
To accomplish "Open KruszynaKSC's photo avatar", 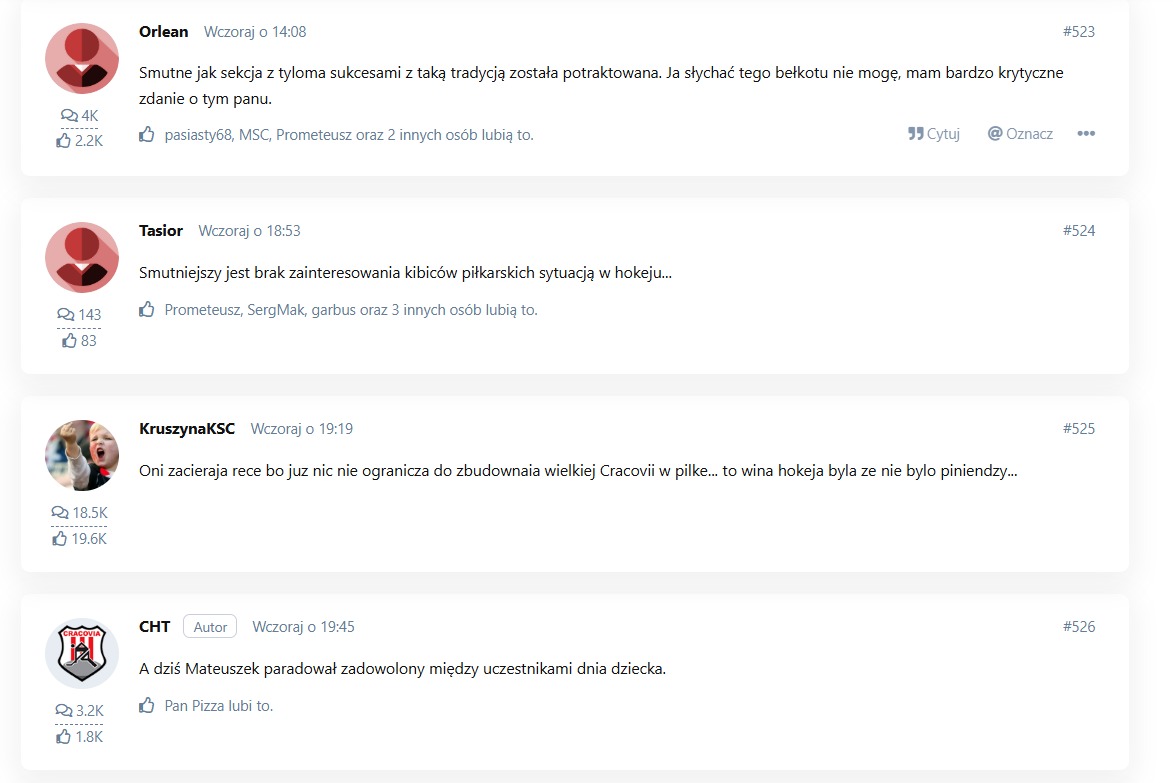I will pos(82,455).
